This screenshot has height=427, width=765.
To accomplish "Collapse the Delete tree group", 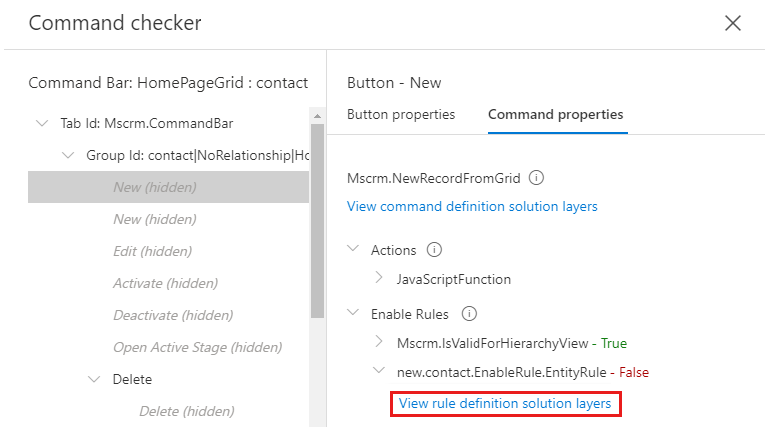I will 94,379.
